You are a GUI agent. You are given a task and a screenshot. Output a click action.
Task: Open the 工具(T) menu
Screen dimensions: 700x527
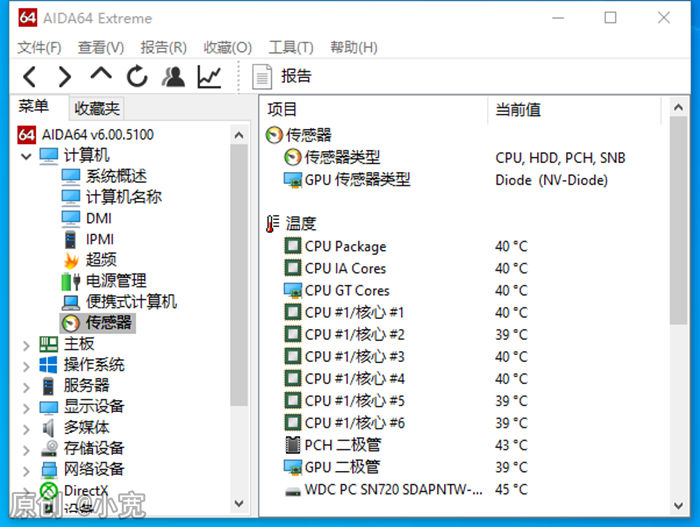click(291, 47)
